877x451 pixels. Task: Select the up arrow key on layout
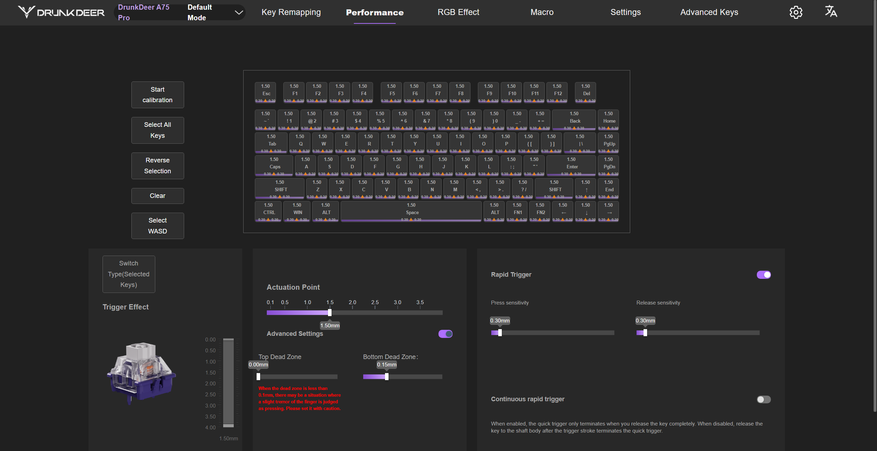coord(586,188)
